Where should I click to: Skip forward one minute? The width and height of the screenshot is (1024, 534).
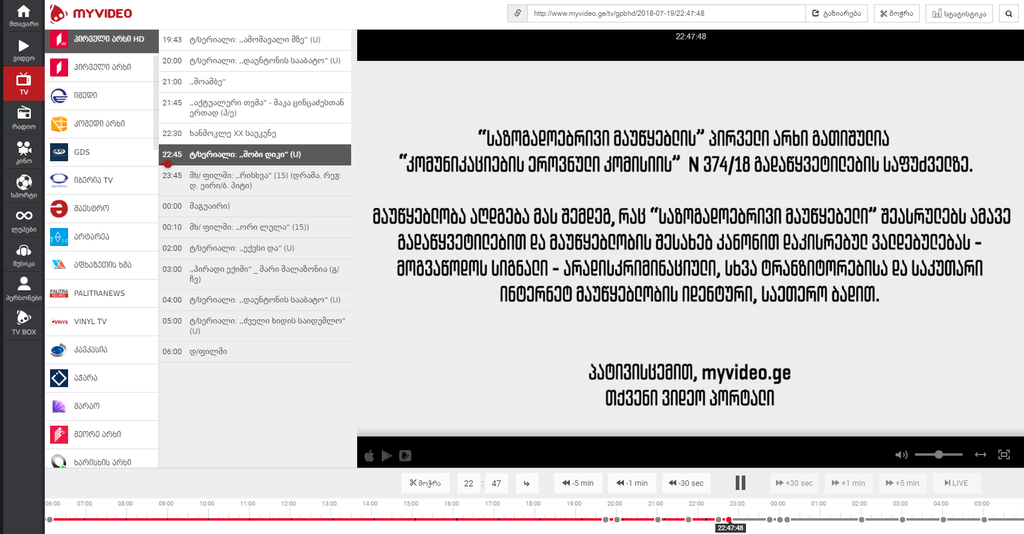click(848, 483)
